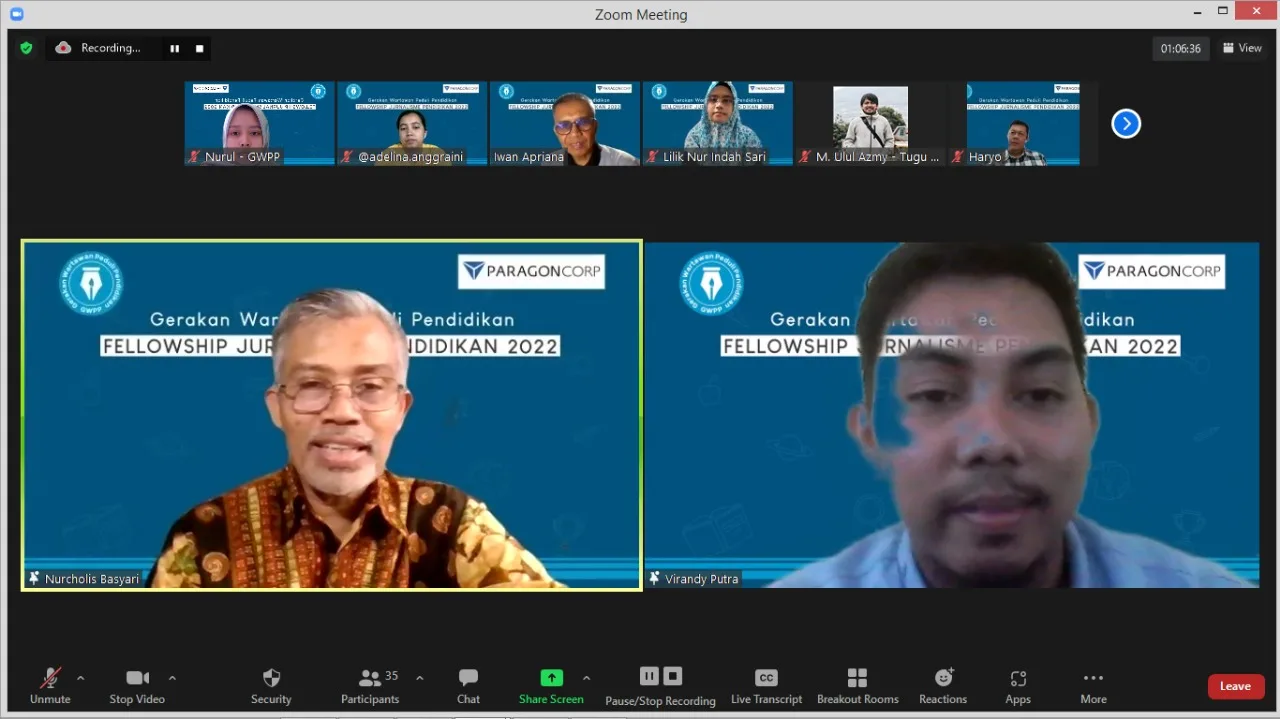Open the Participants panel
Viewport: 1280px width, 719px height.
[370, 686]
